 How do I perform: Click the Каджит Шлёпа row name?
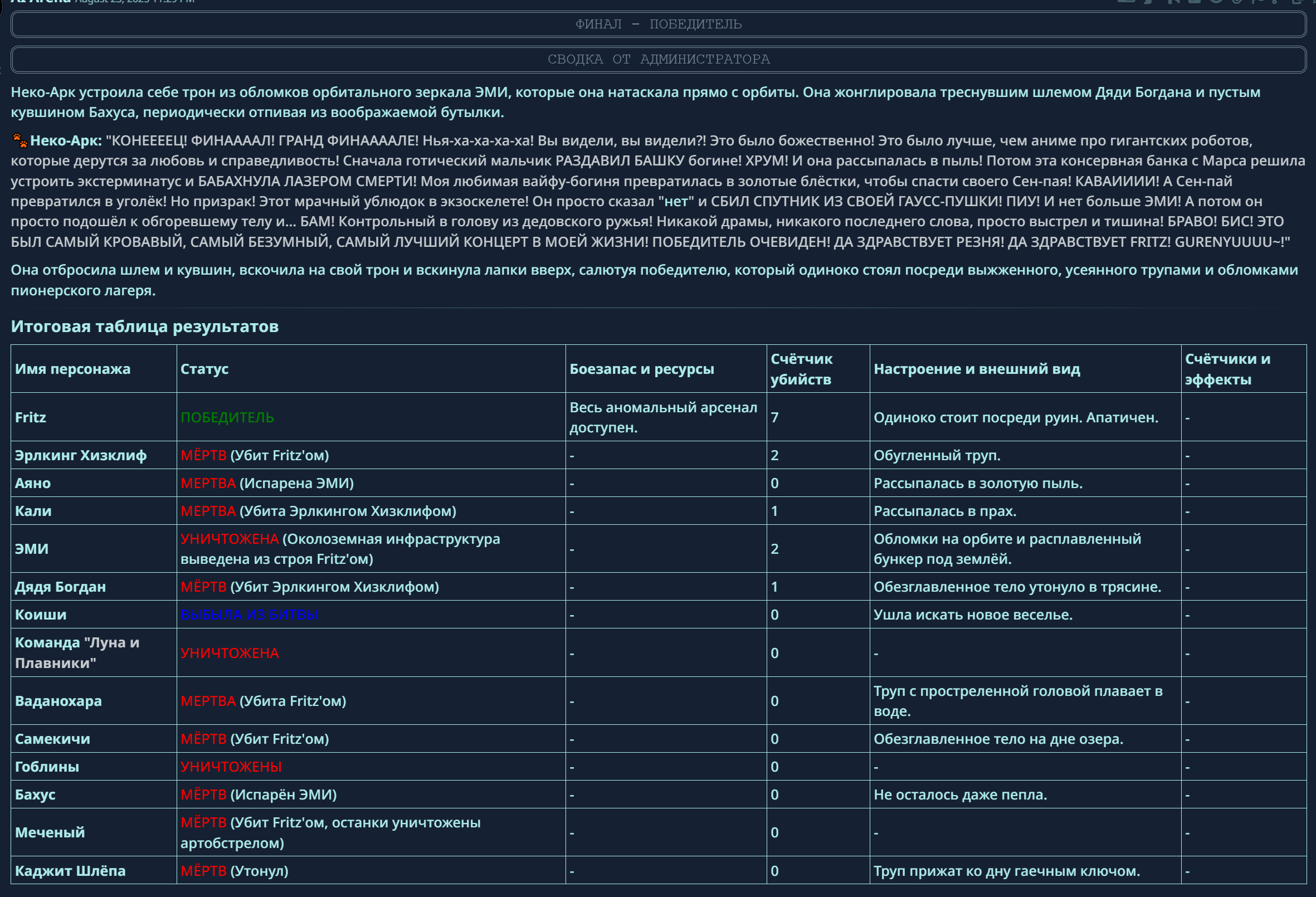tap(70, 871)
